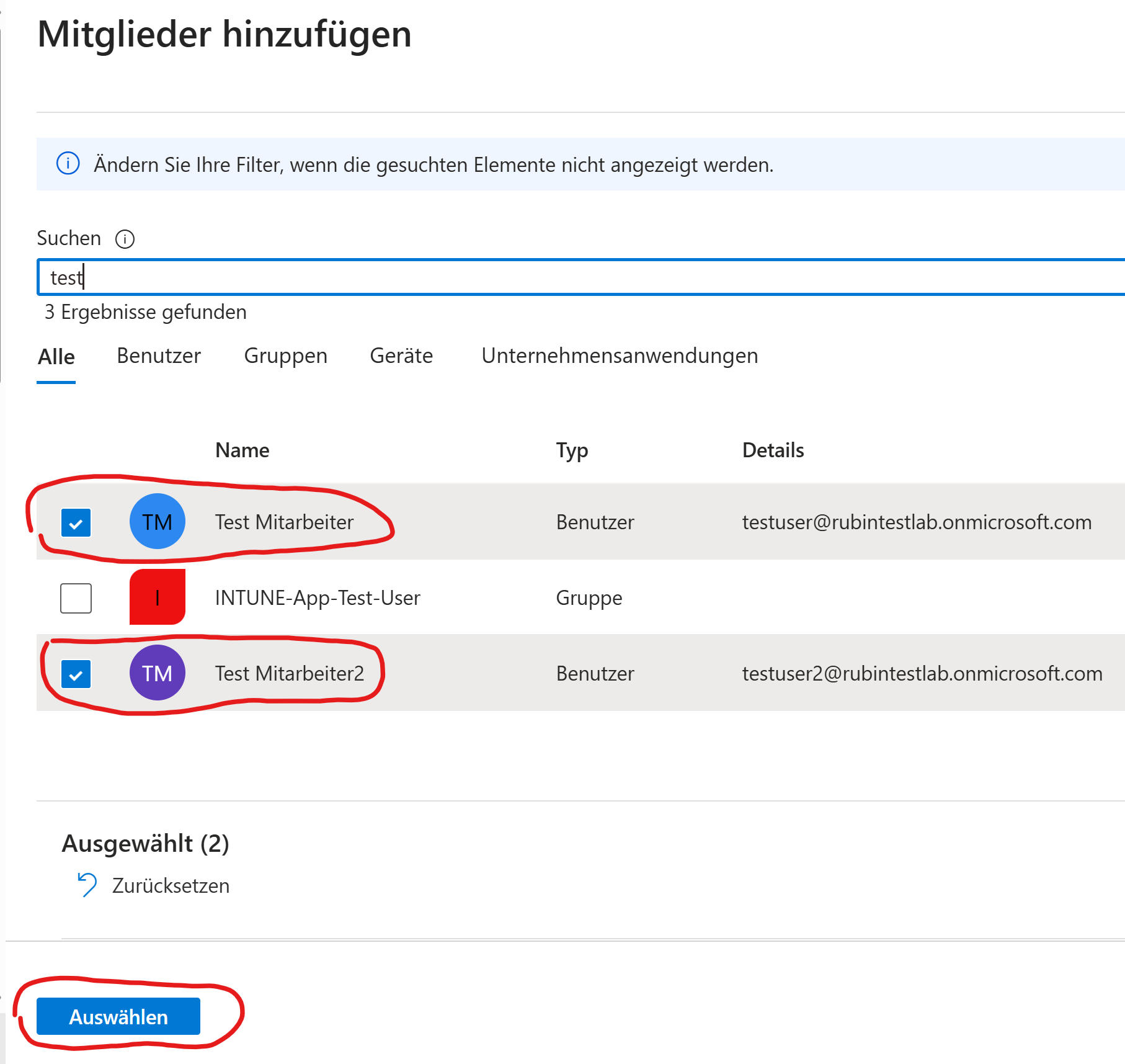Check the INTUNE-App-Test-User checkbox
The height and width of the screenshot is (1064, 1125).
76,598
